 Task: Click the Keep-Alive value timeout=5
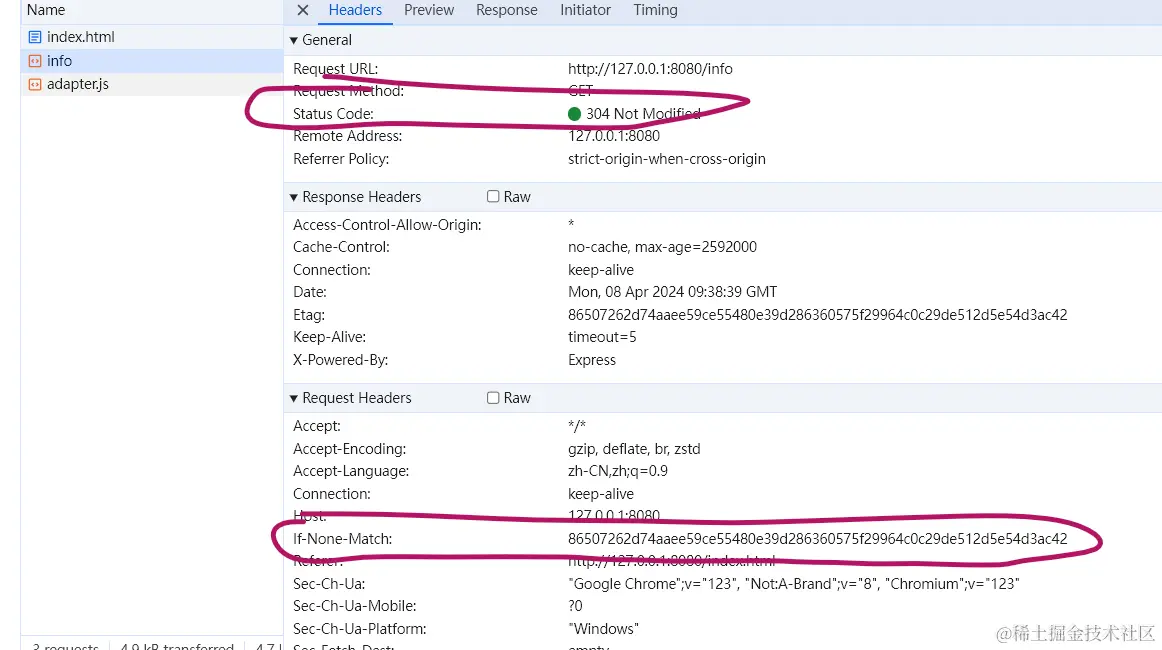click(602, 337)
